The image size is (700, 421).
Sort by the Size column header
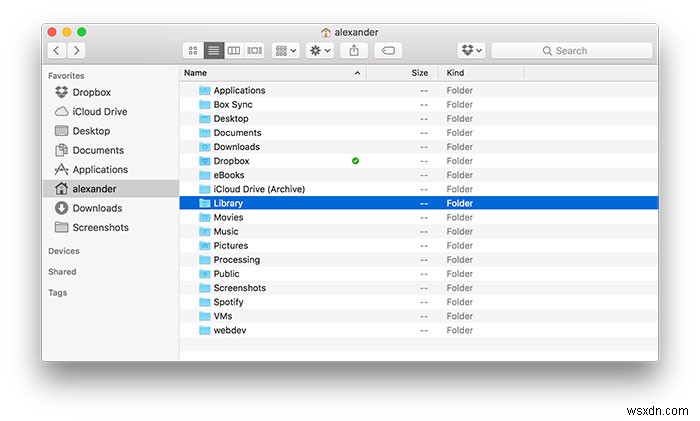420,73
